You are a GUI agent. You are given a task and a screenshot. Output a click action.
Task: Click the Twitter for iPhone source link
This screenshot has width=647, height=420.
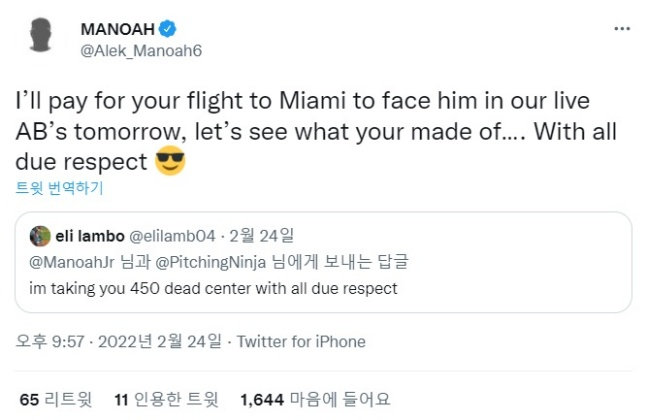coord(300,342)
